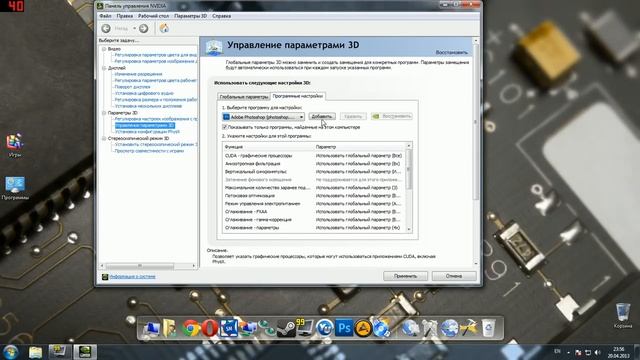The image size is (640, 360).
Task: Open Windows Explorer from the taskbar
Action: click(x=36, y=352)
